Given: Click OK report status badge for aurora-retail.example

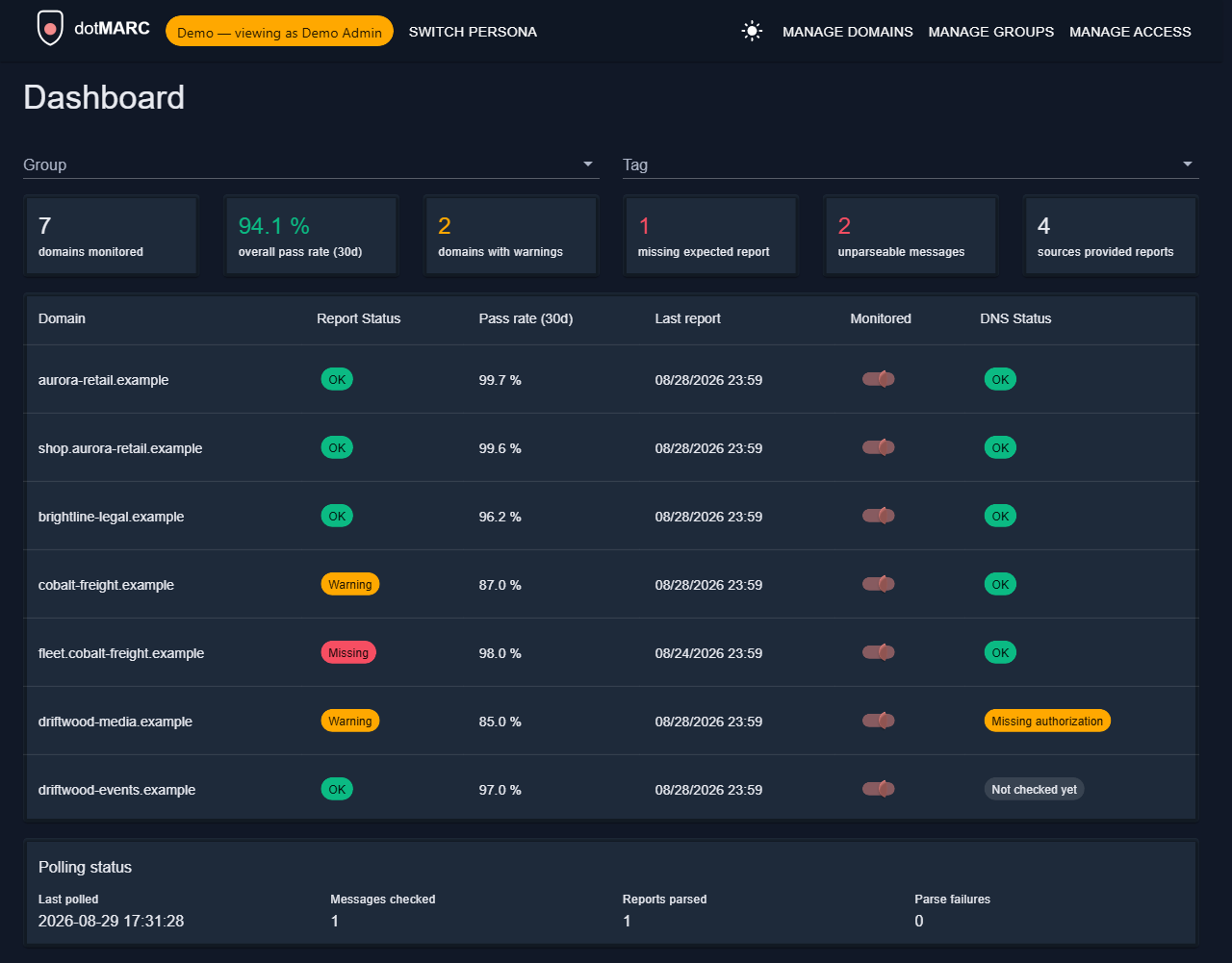Looking at the screenshot, I should coord(337,379).
